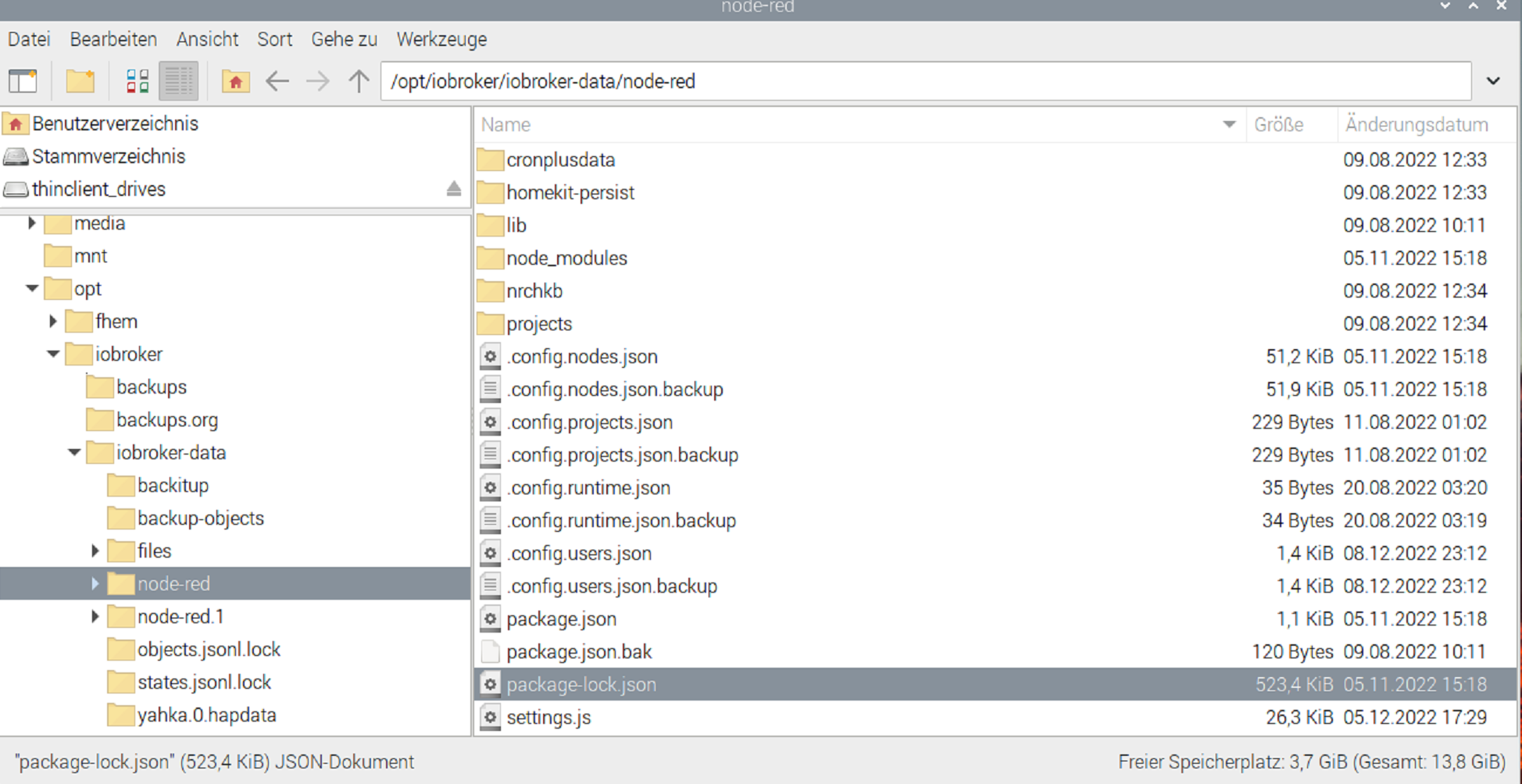Click the homekit-persist folder icon
This screenshot has width=1522, height=784.
point(490,193)
